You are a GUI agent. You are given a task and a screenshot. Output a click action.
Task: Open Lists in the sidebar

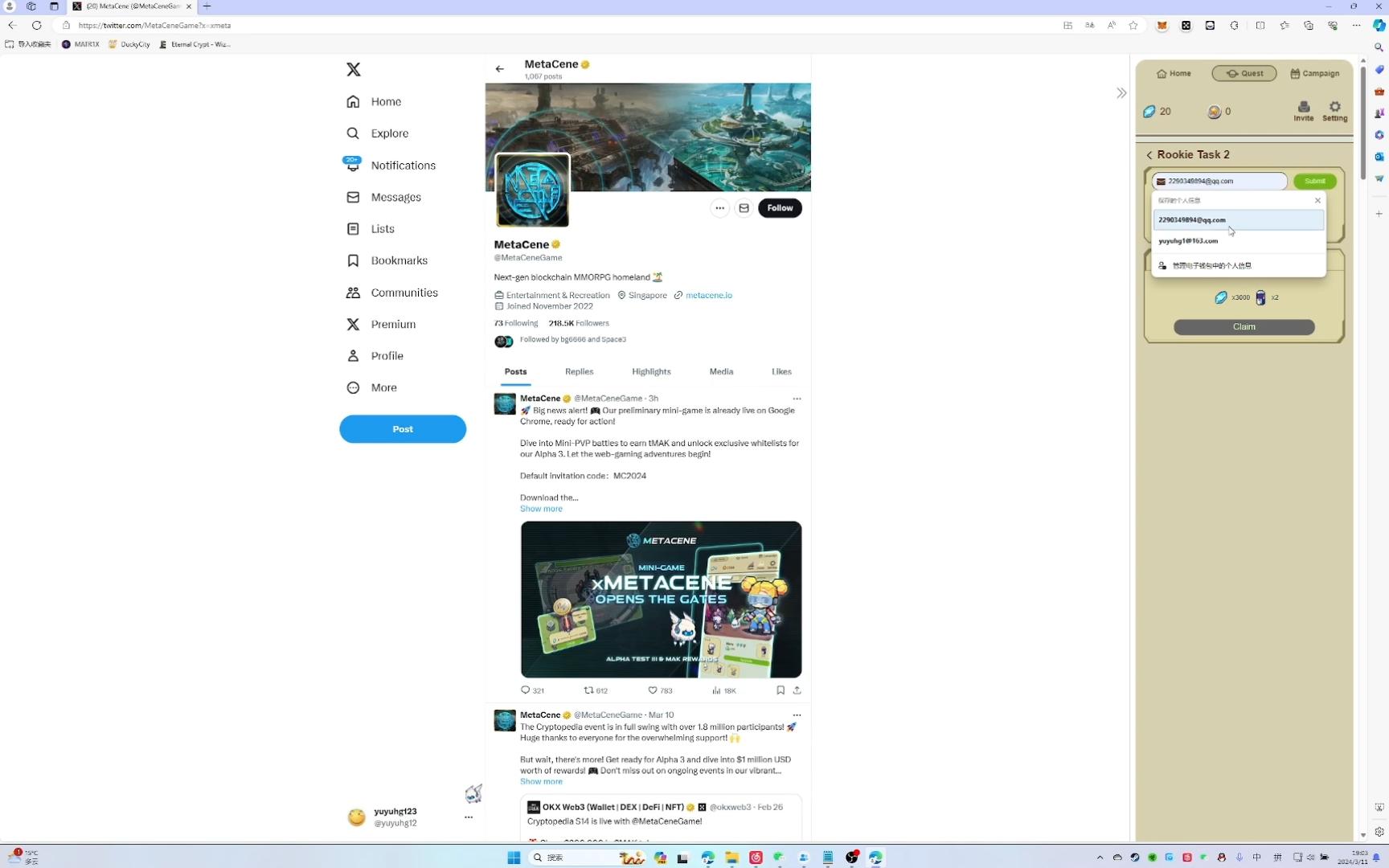coord(371,229)
